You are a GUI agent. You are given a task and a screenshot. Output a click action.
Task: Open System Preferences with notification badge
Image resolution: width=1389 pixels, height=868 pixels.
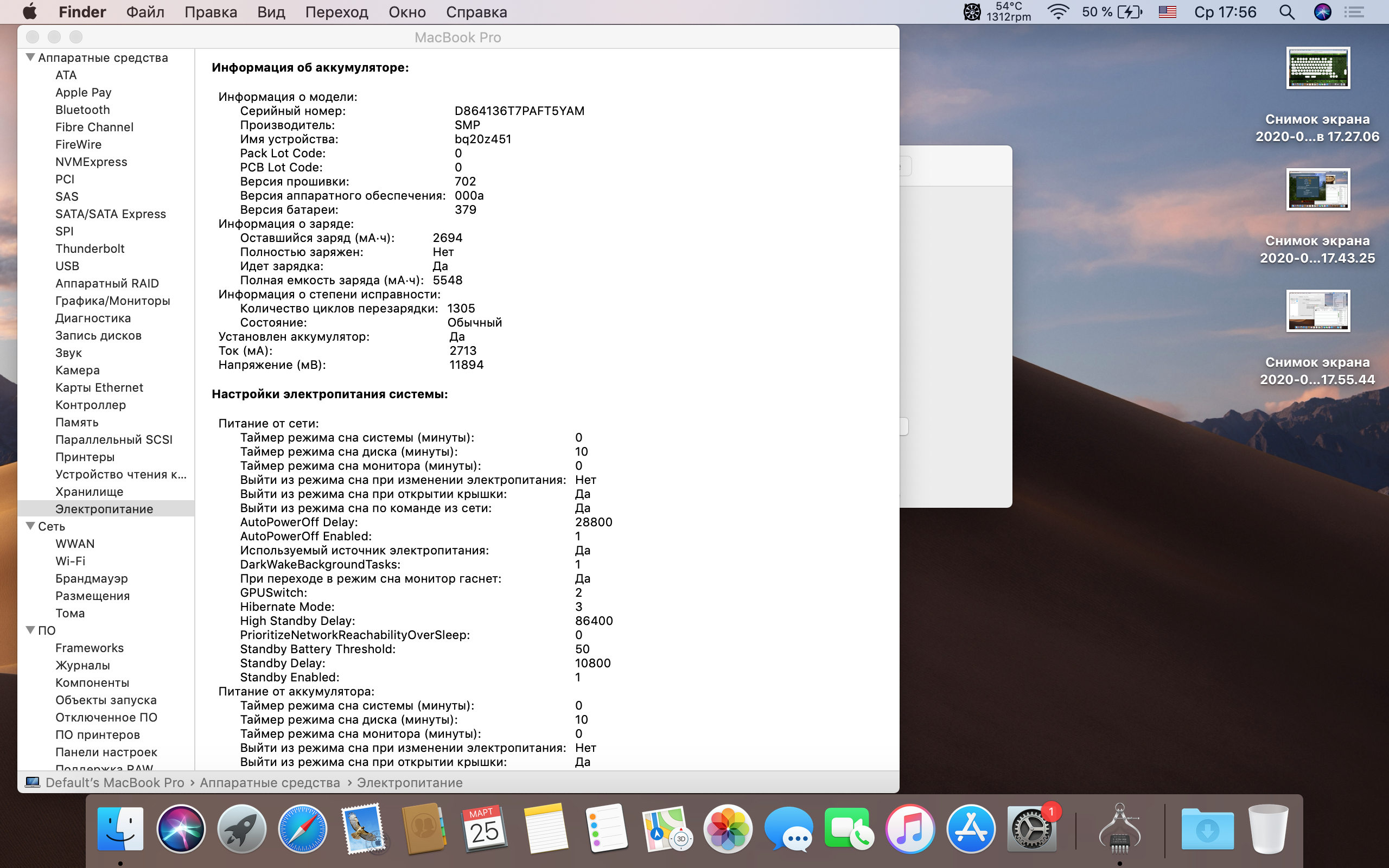point(1032,829)
